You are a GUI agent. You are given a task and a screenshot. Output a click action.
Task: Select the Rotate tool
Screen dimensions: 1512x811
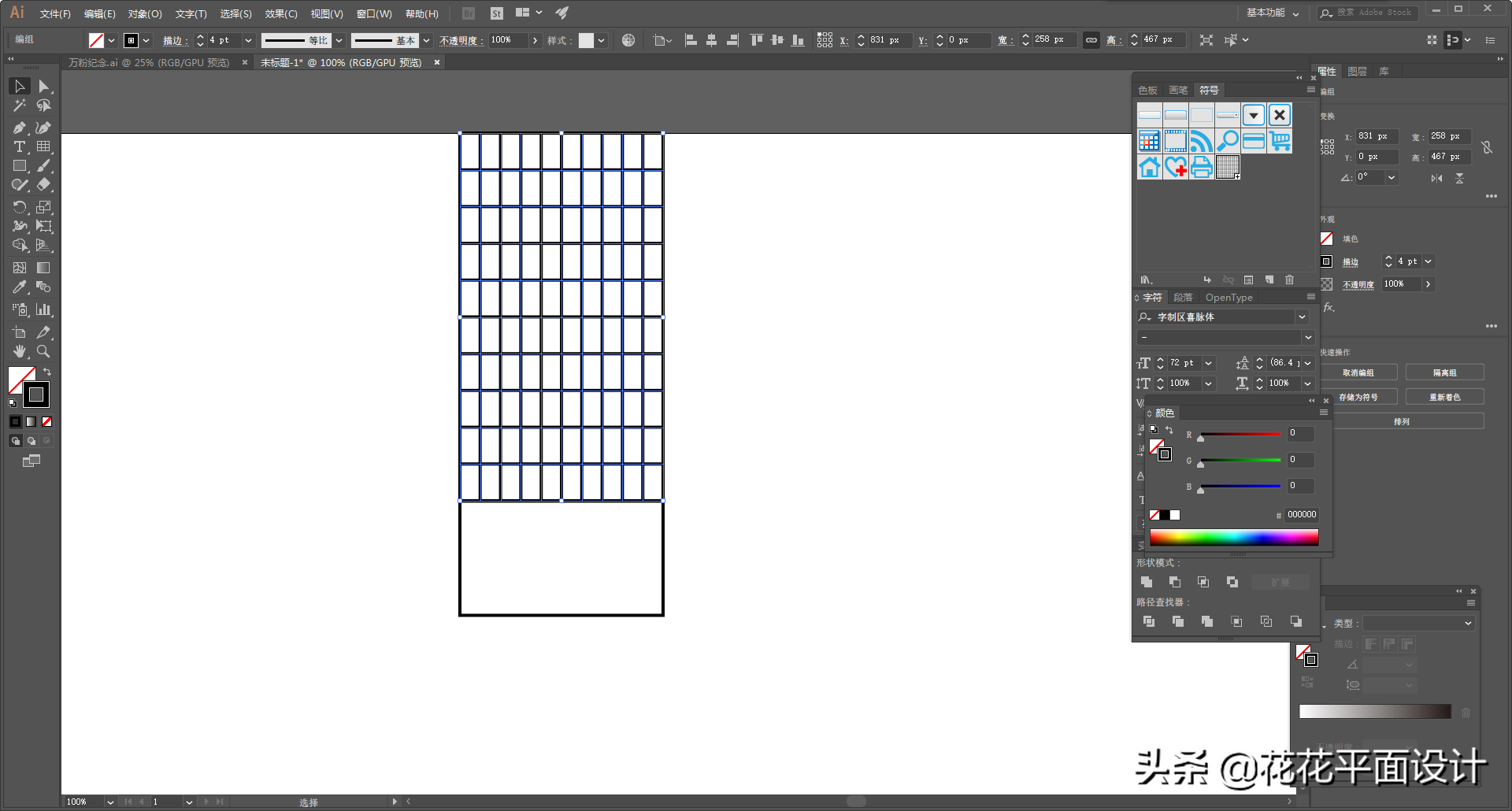click(x=20, y=207)
